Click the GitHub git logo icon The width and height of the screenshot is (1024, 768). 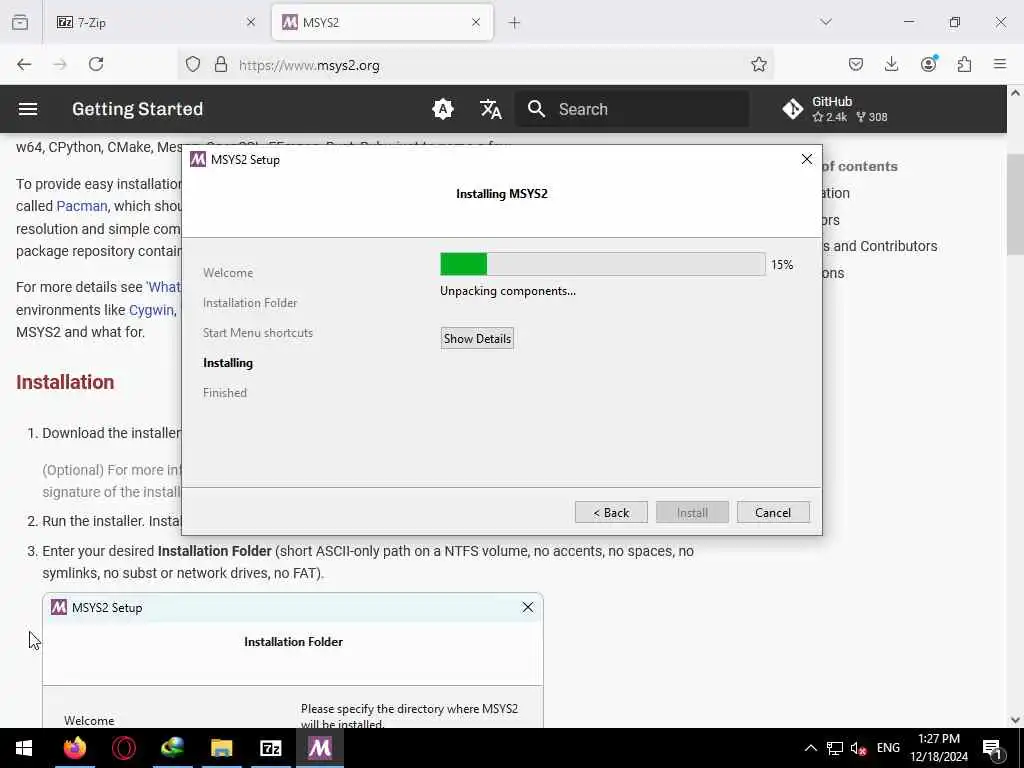pos(793,109)
